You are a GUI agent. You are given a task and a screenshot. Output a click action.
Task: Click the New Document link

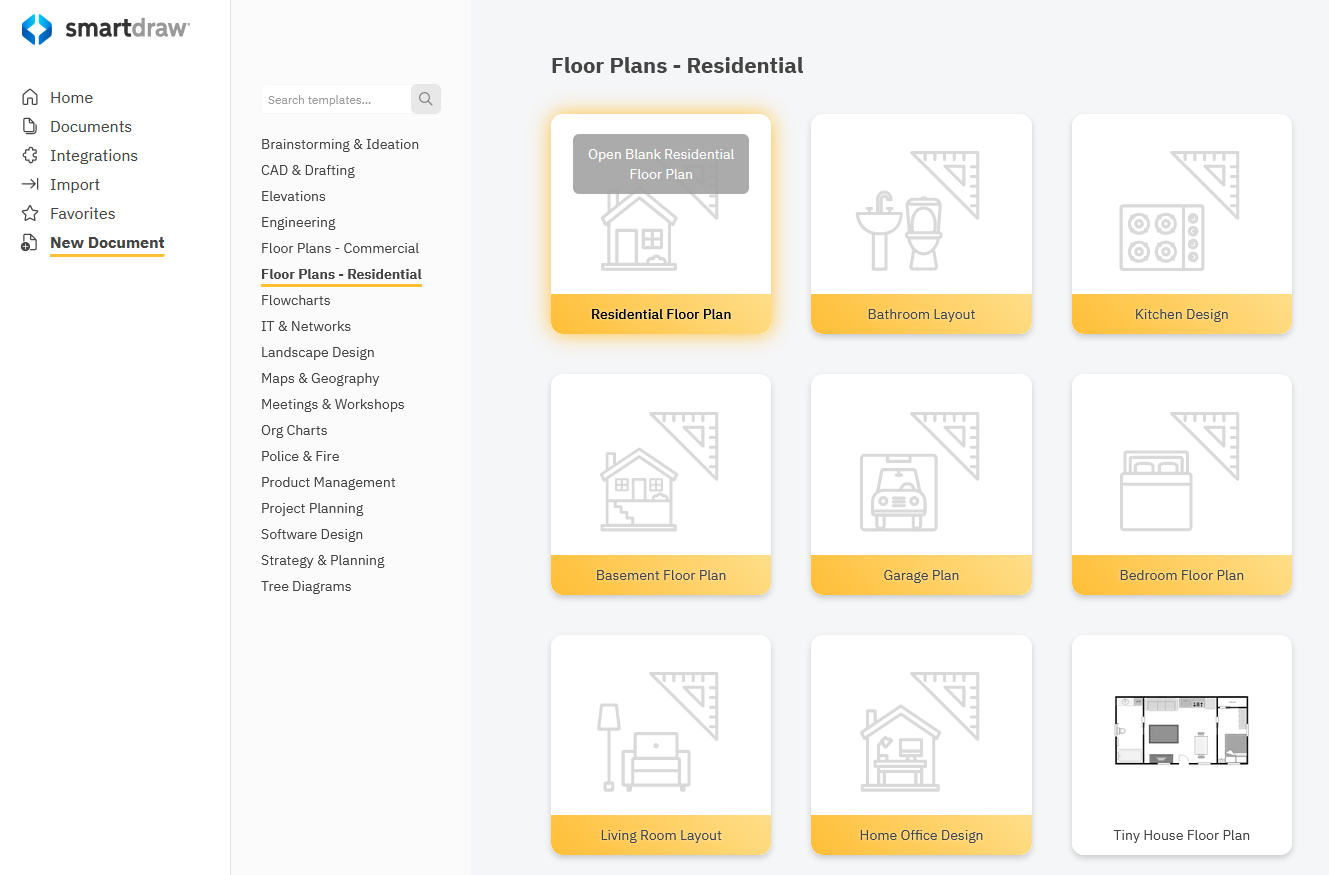tap(106, 242)
